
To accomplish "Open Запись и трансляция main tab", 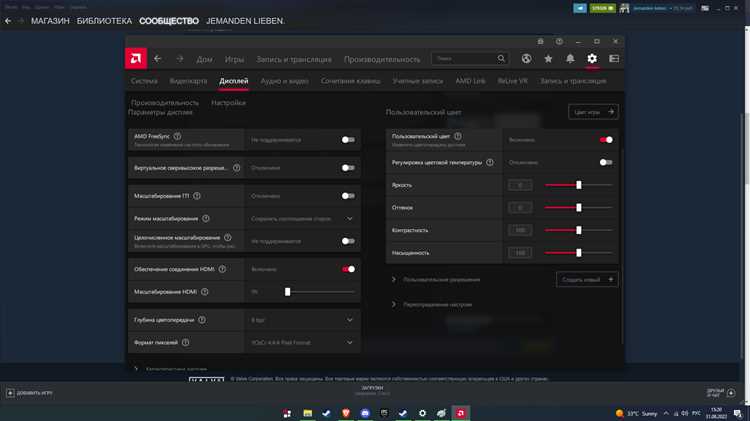I will coord(294,59).
